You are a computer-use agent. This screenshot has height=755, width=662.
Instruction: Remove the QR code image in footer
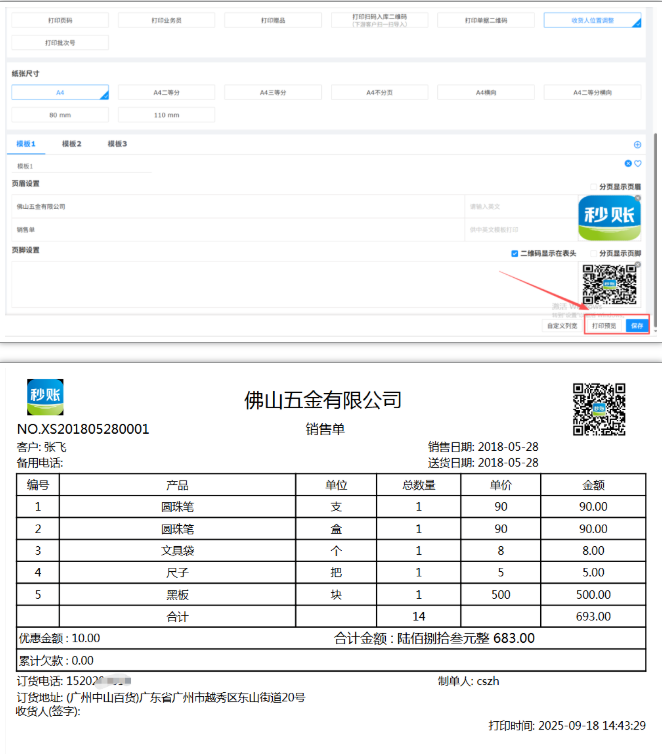coord(637,265)
